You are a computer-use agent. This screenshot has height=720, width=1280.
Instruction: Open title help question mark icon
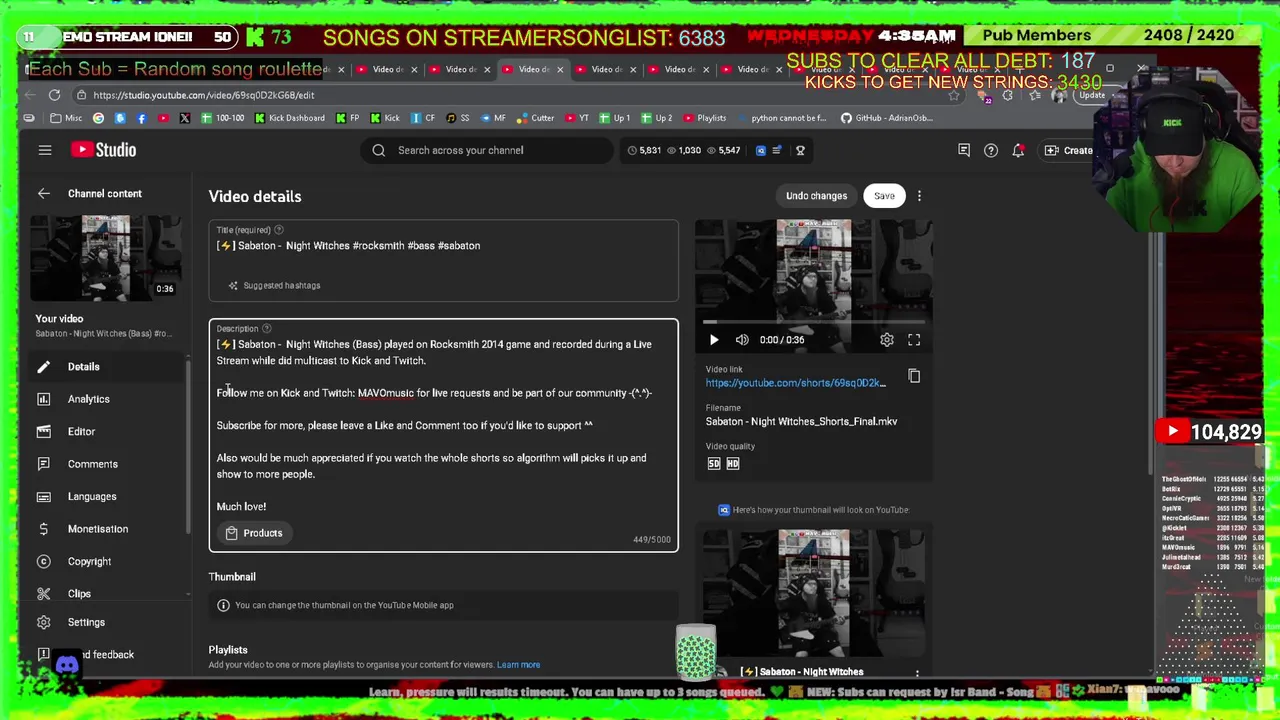pos(279,230)
